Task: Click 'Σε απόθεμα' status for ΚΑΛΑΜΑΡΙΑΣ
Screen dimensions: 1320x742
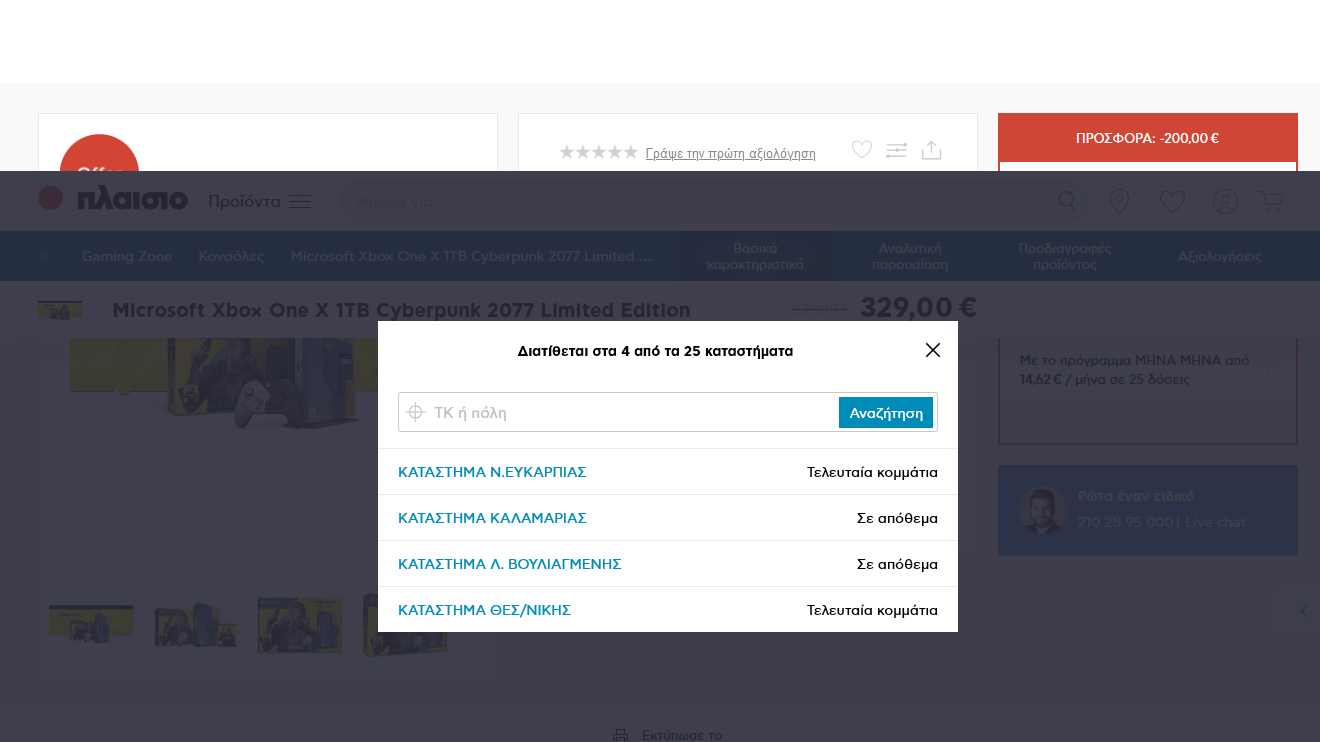Action: (897, 518)
